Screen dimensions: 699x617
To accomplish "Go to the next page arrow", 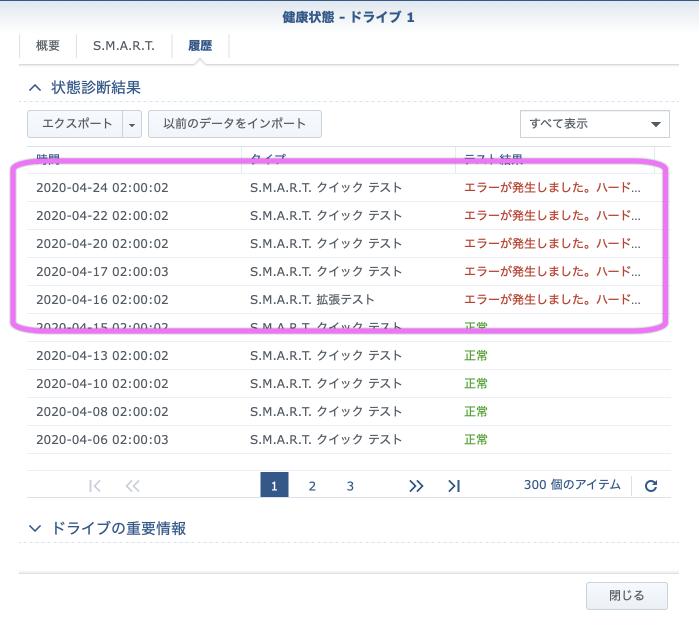I will click(x=416, y=486).
